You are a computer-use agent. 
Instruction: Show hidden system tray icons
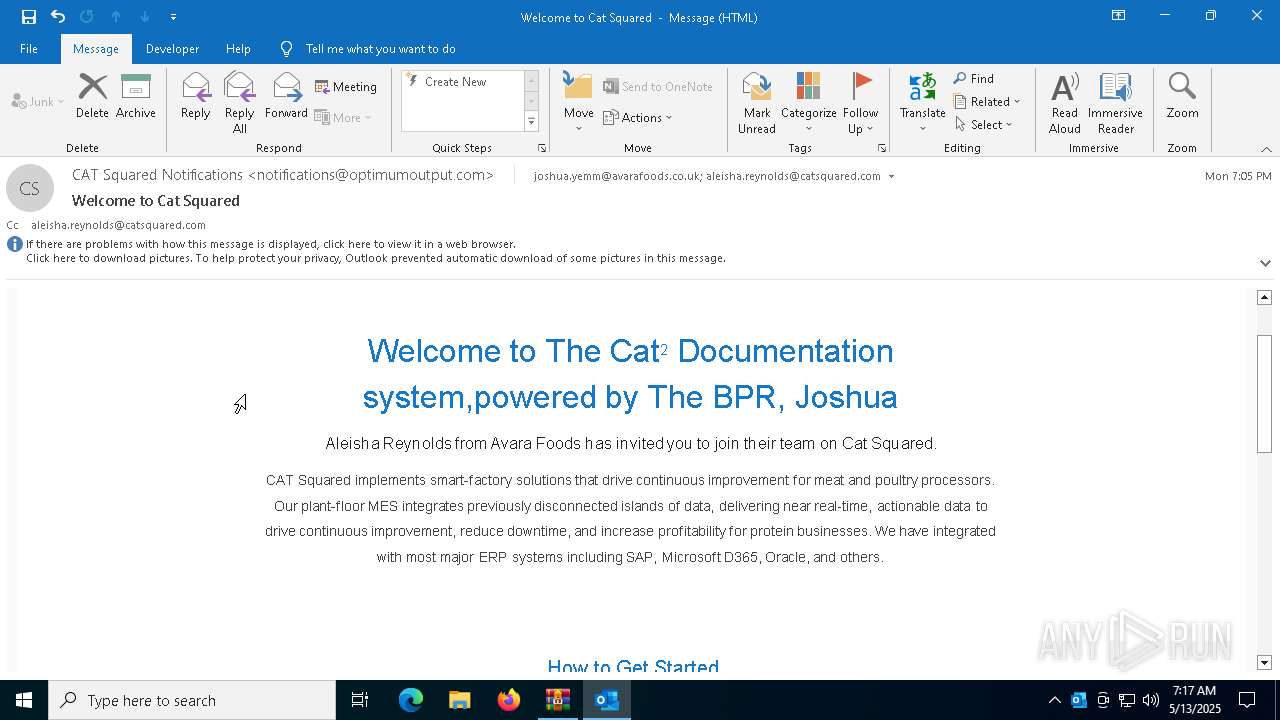tap(1054, 700)
